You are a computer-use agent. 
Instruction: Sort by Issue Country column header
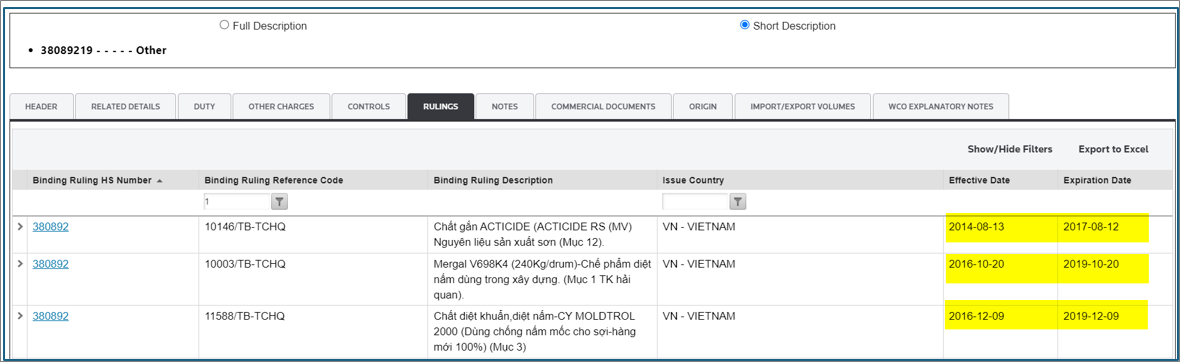pos(694,181)
